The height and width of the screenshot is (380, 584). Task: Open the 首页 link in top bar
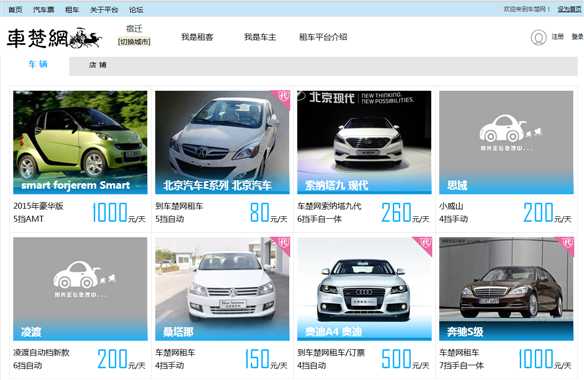pos(15,10)
